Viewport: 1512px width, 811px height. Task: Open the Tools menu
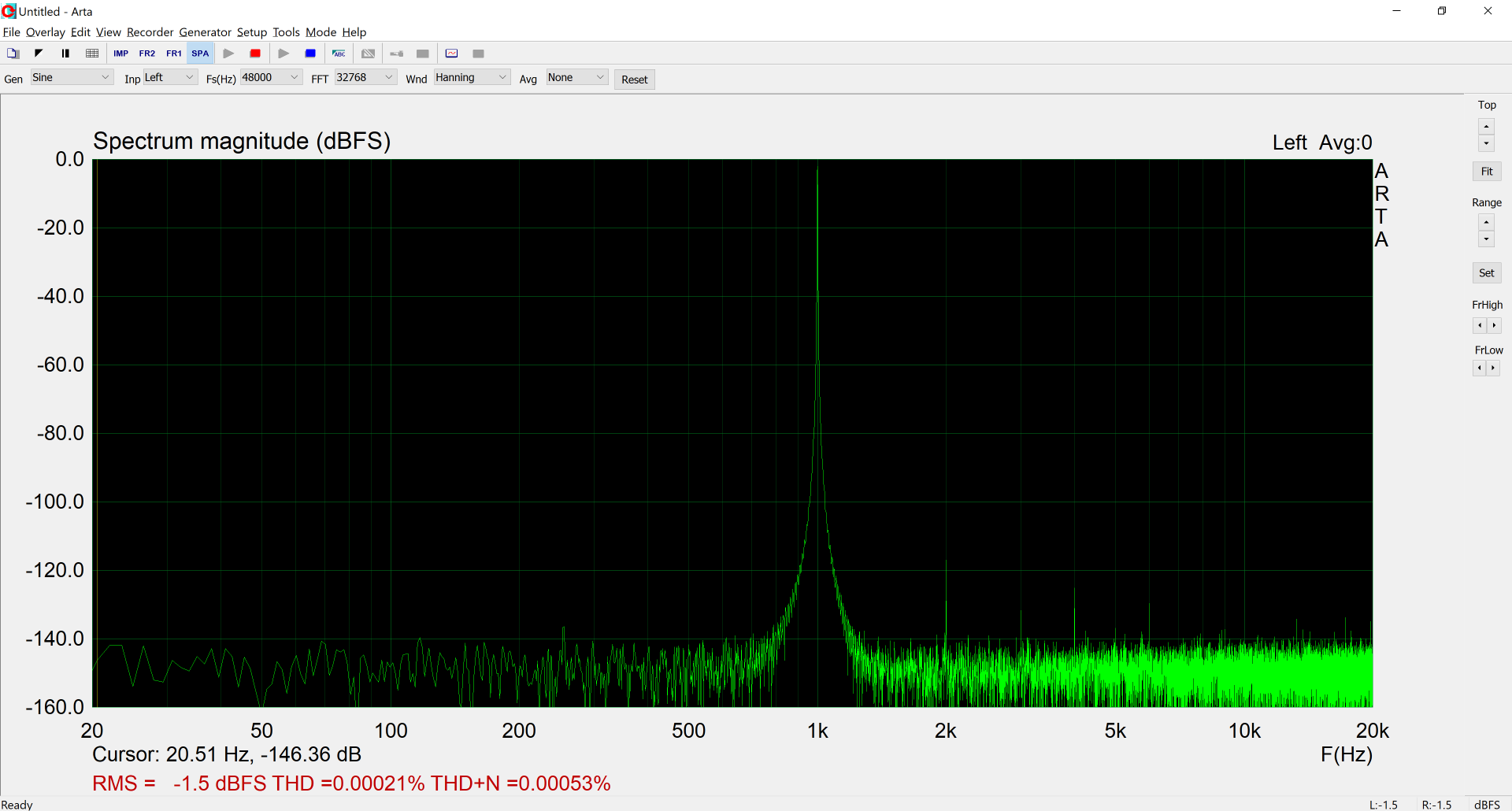[286, 32]
